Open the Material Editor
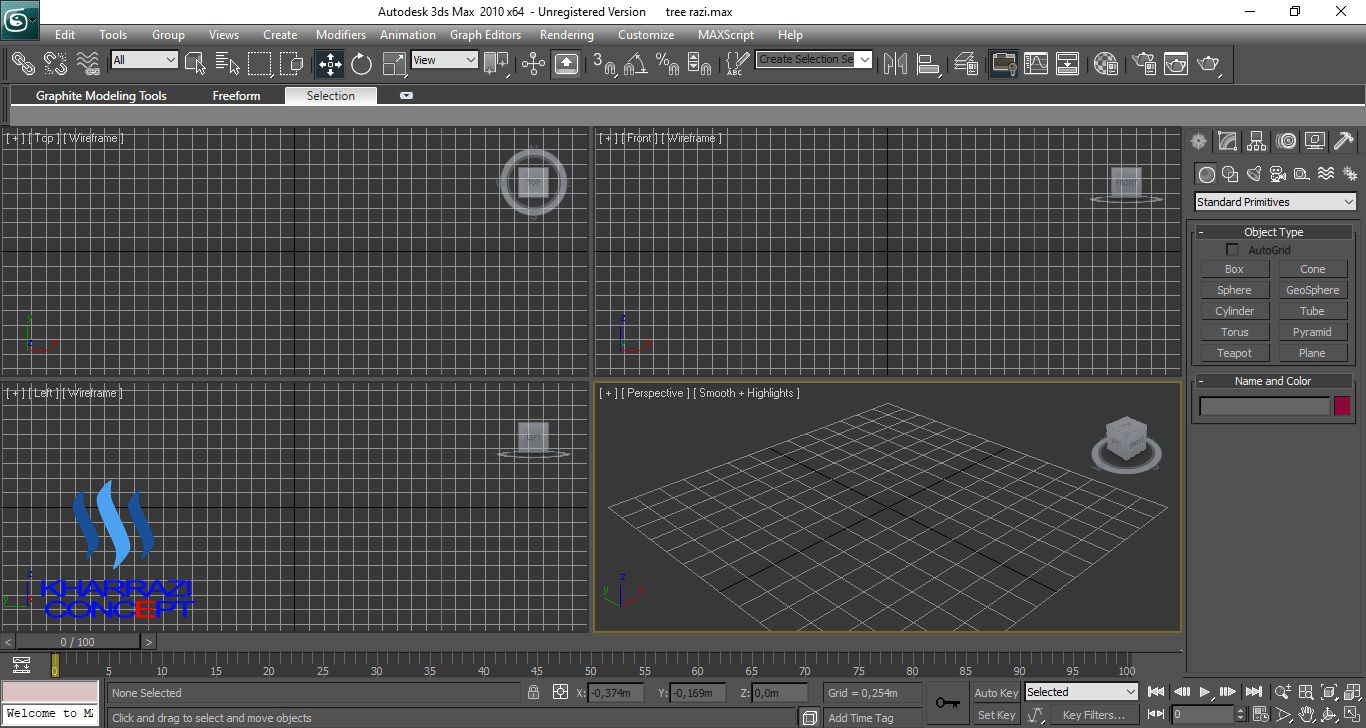The width and height of the screenshot is (1366, 728). [x=1105, y=64]
